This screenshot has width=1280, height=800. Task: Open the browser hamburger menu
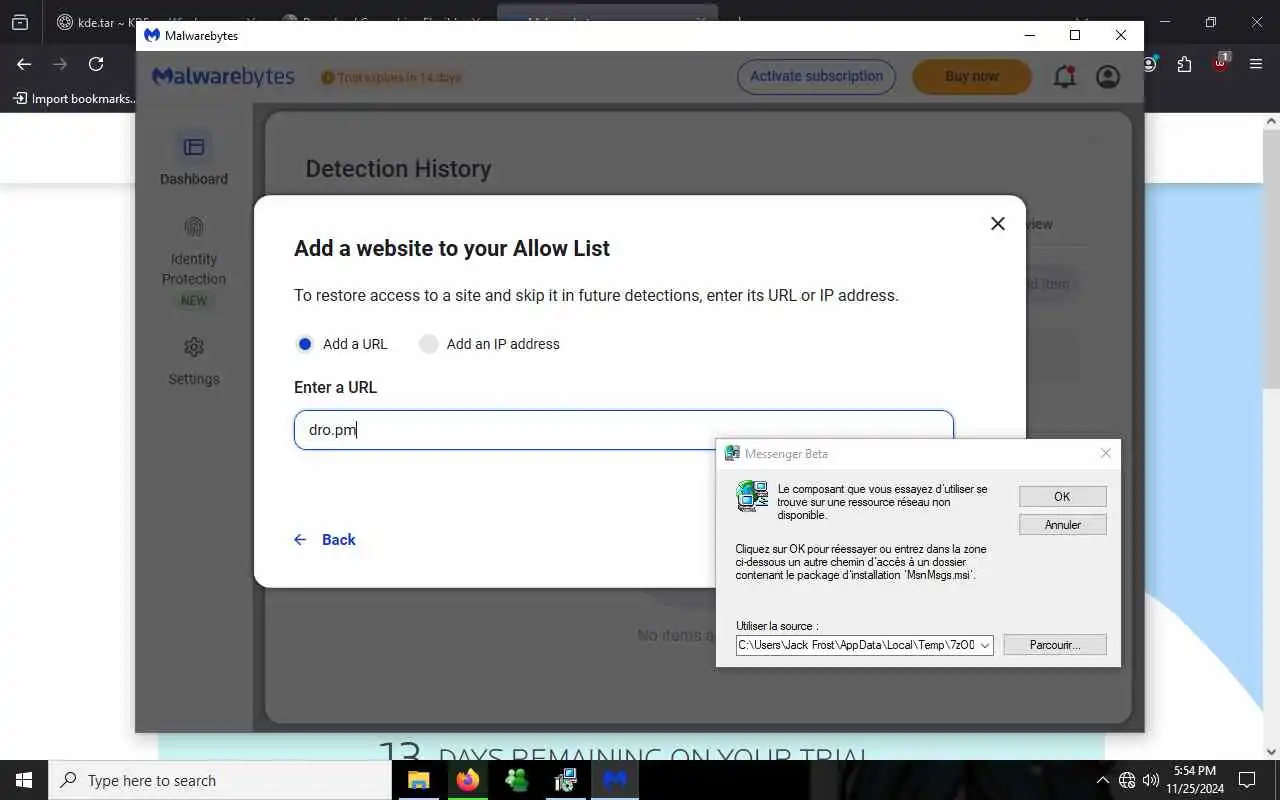pos(1256,64)
